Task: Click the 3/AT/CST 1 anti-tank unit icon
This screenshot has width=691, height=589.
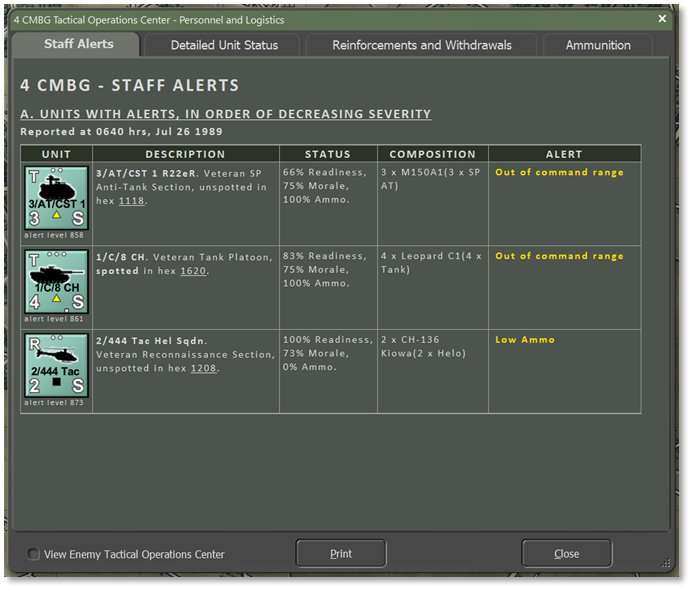Action: 57,198
